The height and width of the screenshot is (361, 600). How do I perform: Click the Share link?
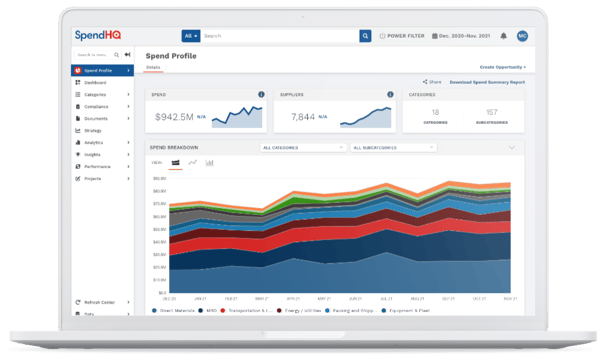(x=432, y=82)
